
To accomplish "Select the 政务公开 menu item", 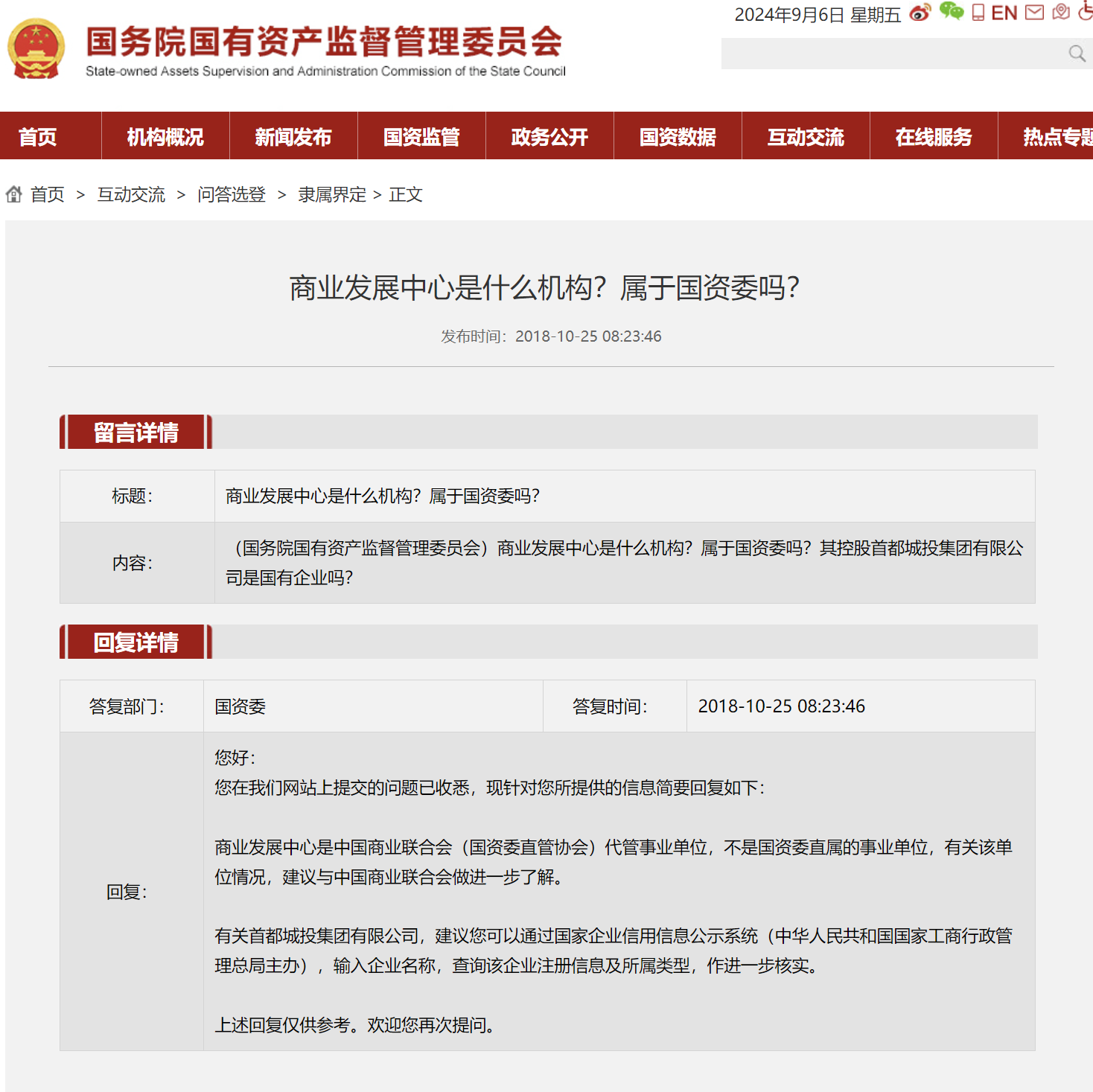I will tap(549, 136).
